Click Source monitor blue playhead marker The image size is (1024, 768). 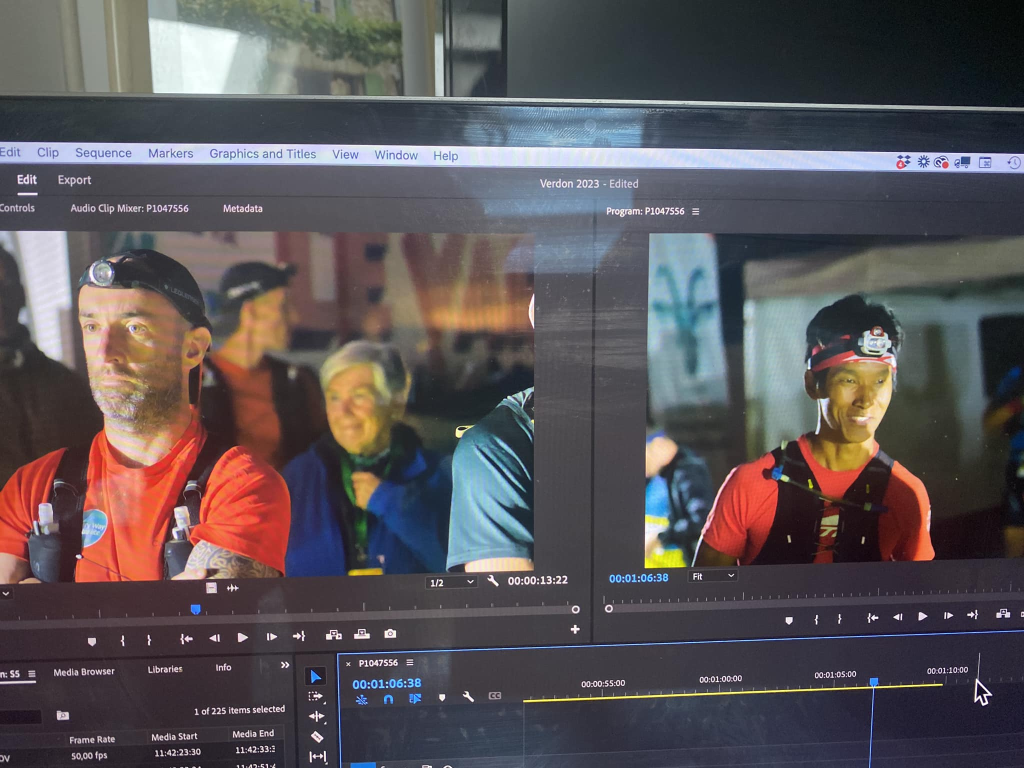[195, 609]
